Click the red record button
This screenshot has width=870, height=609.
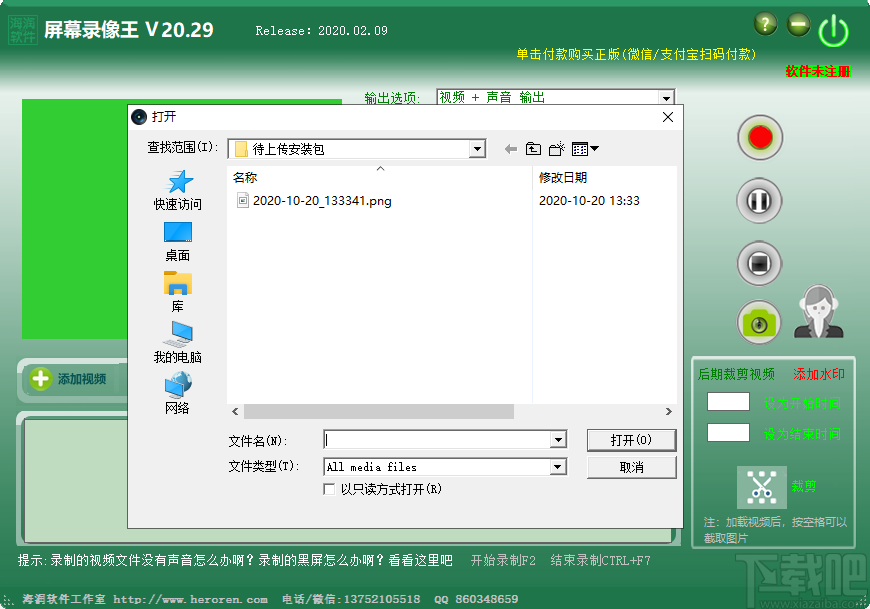760,138
